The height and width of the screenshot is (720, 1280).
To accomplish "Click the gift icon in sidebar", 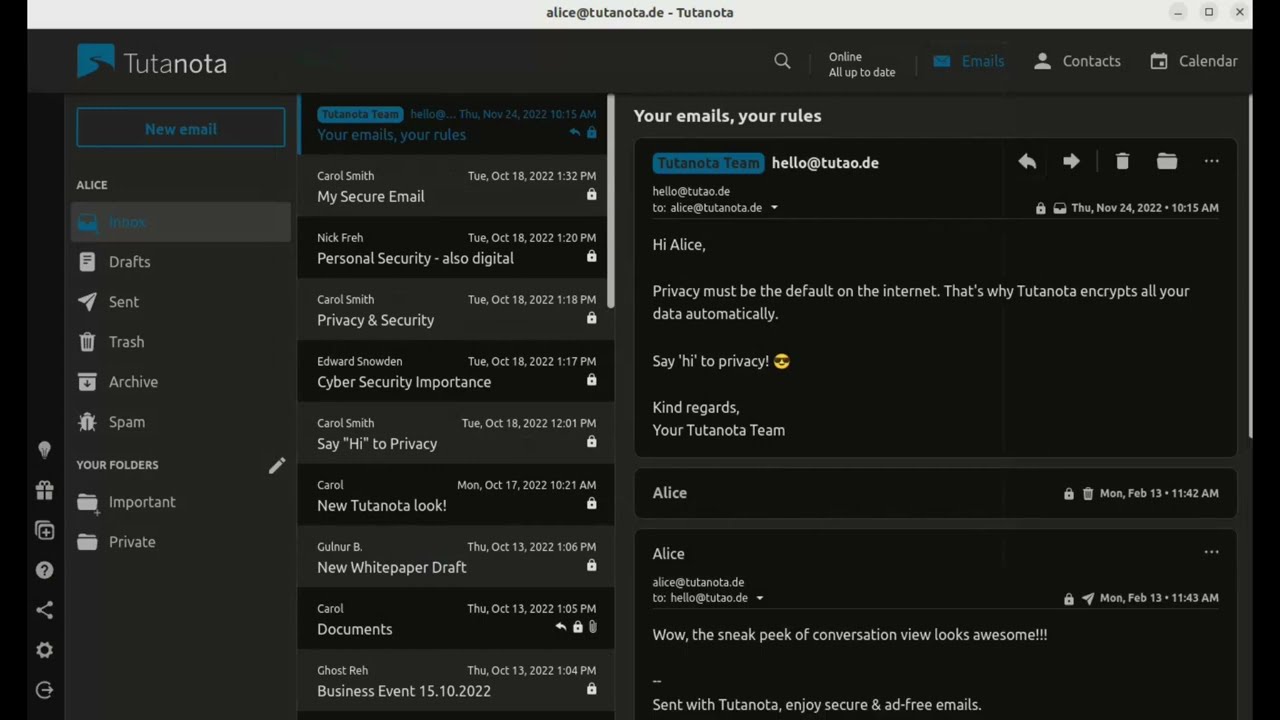I will coord(44,490).
